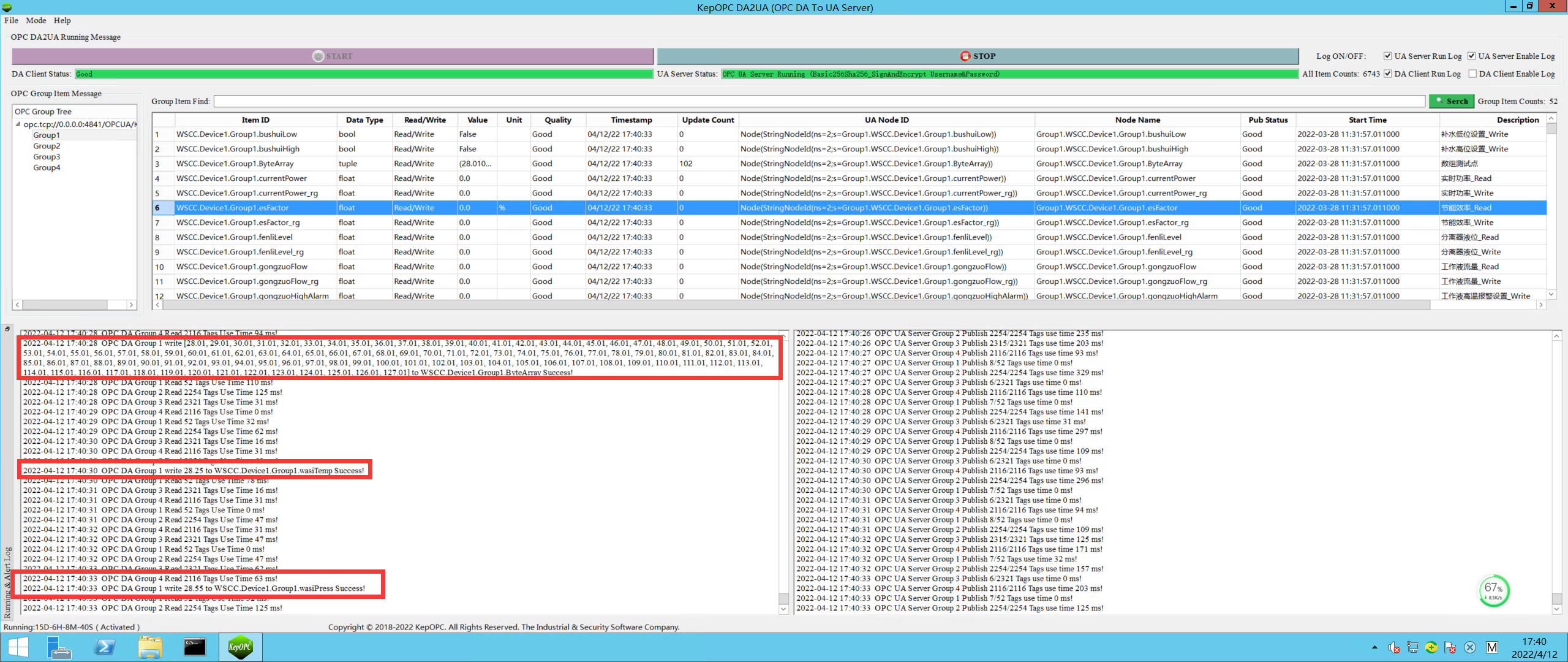Launch Command Prompt from the taskbar
Image resolution: width=1568 pixels, height=662 pixels.
[195, 647]
